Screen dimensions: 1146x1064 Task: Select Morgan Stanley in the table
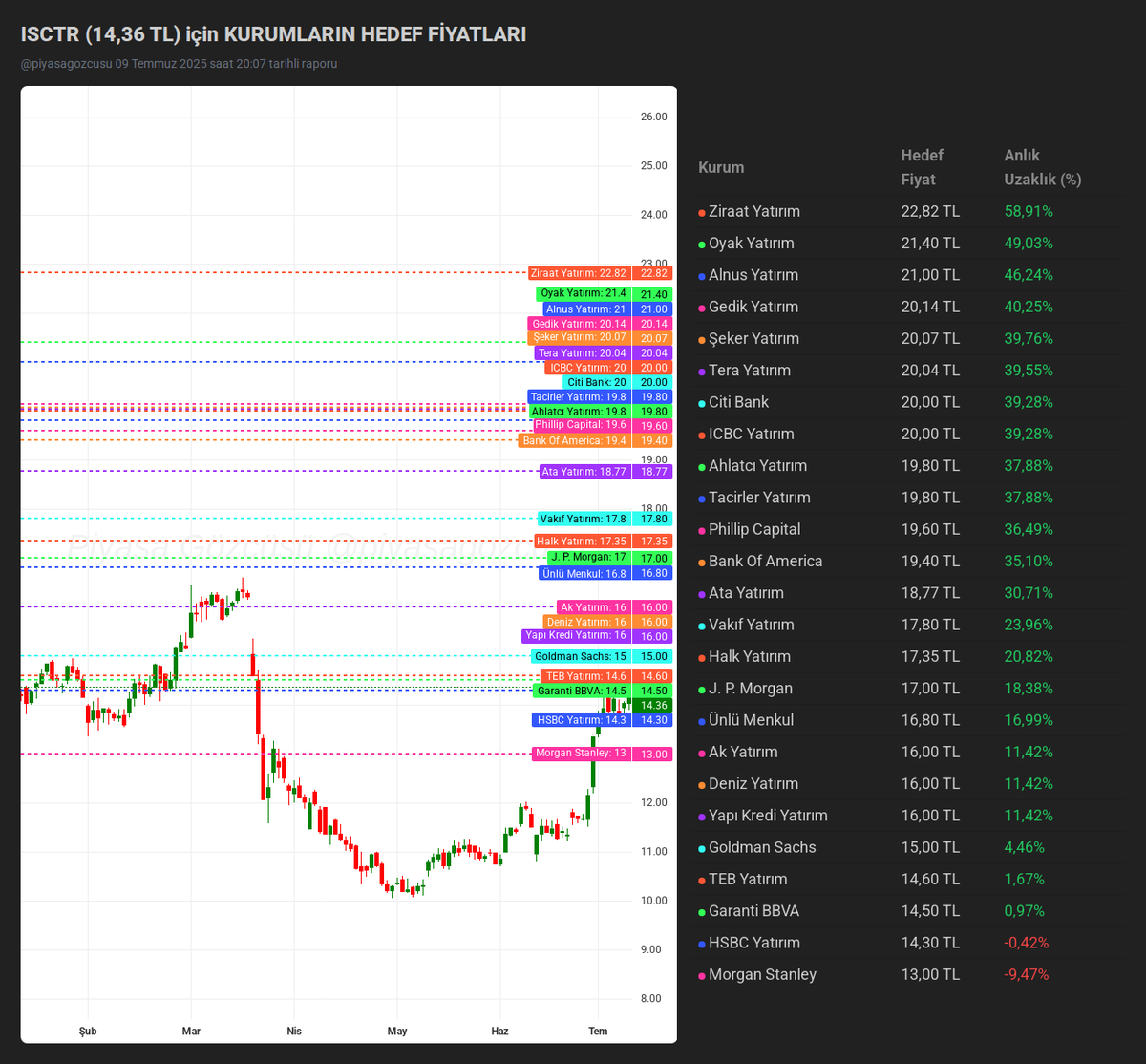click(762, 974)
